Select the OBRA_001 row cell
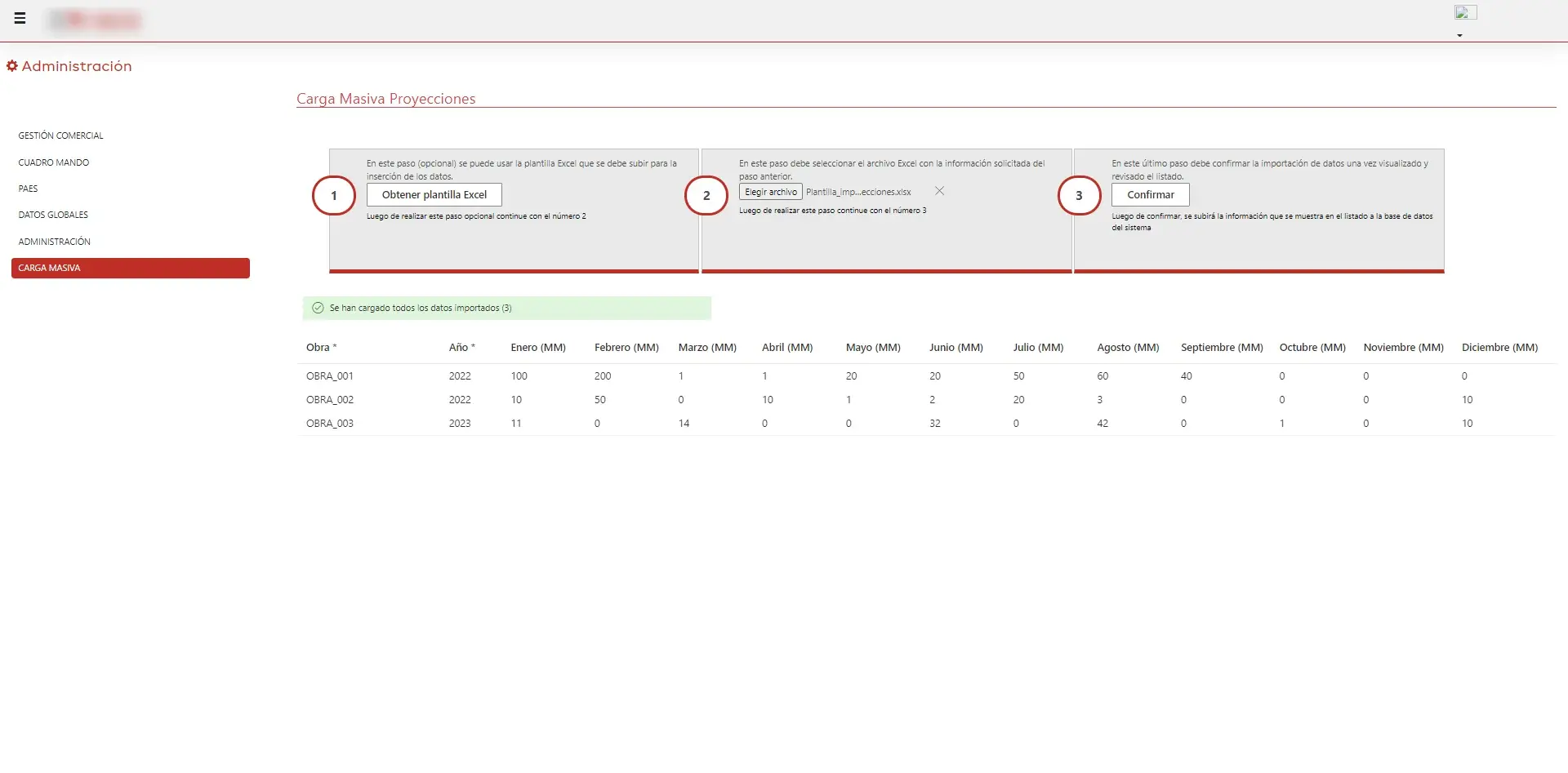This screenshot has height=773, width=1568. (330, 376)
